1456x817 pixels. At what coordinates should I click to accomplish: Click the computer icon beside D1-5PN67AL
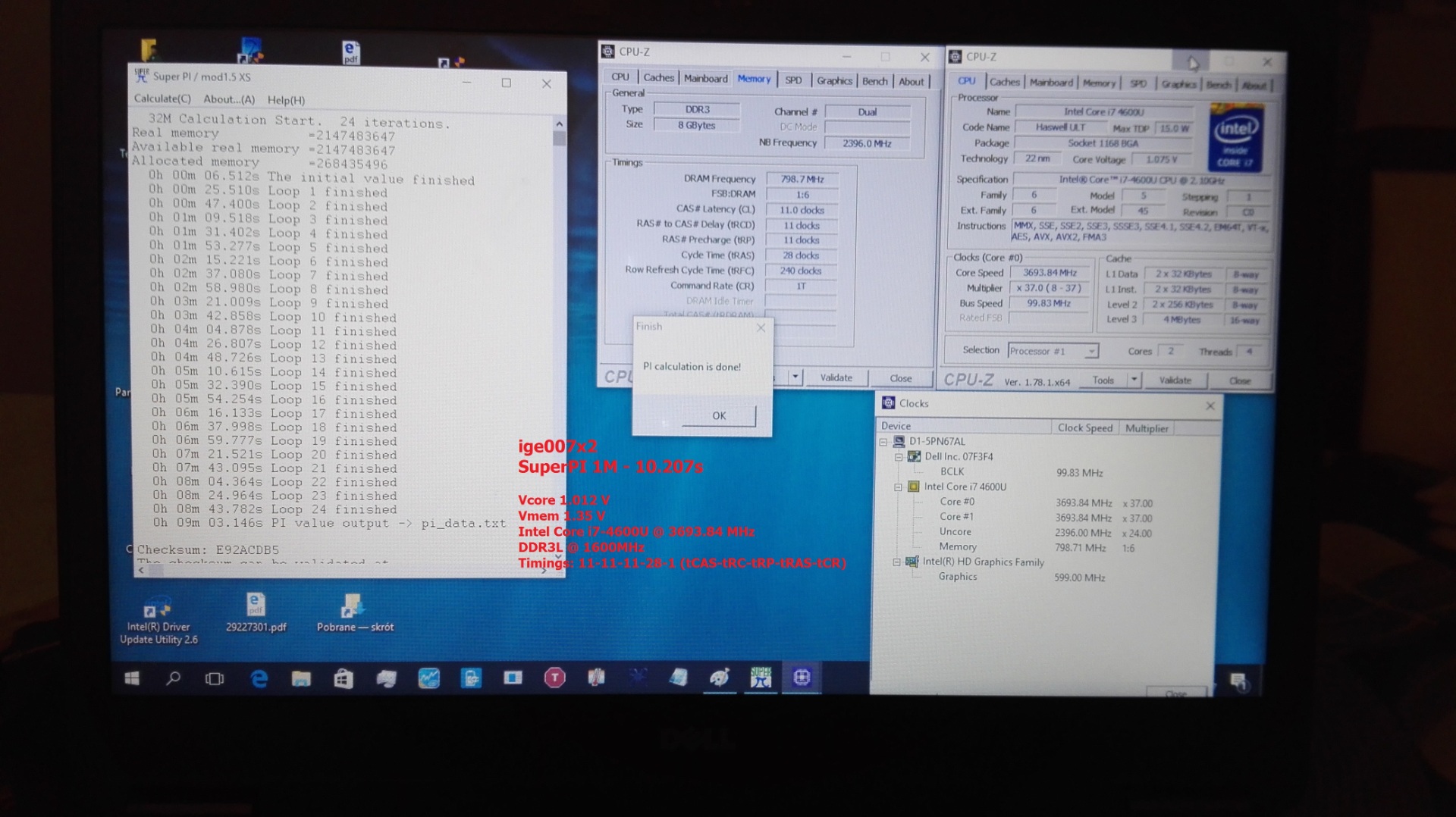pos(899,441)
